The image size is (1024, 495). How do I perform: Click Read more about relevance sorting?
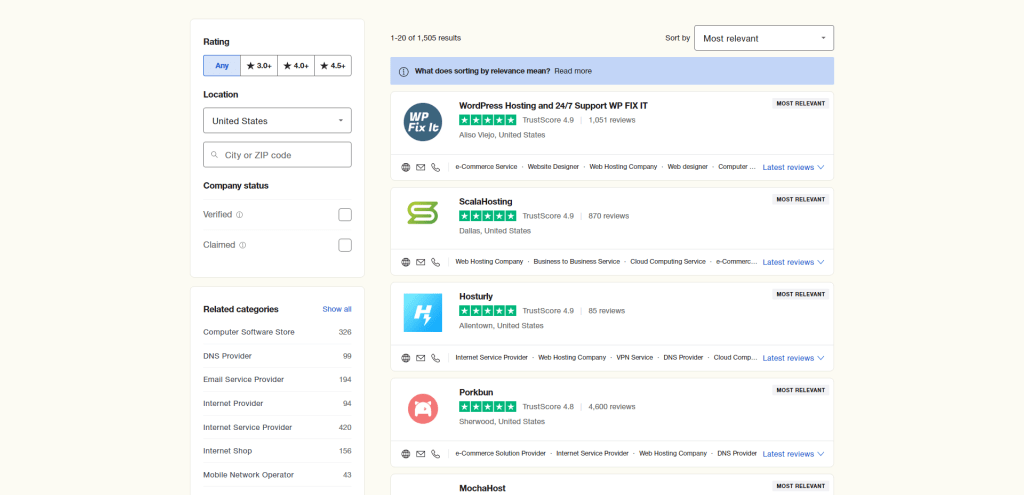573,71
